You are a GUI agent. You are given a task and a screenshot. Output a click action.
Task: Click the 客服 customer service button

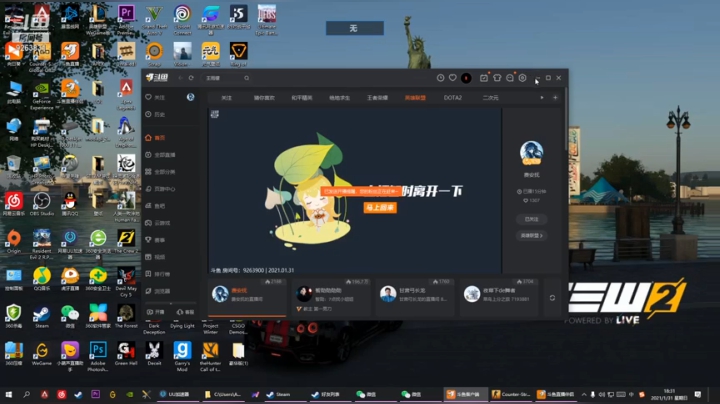coord(186,312)
